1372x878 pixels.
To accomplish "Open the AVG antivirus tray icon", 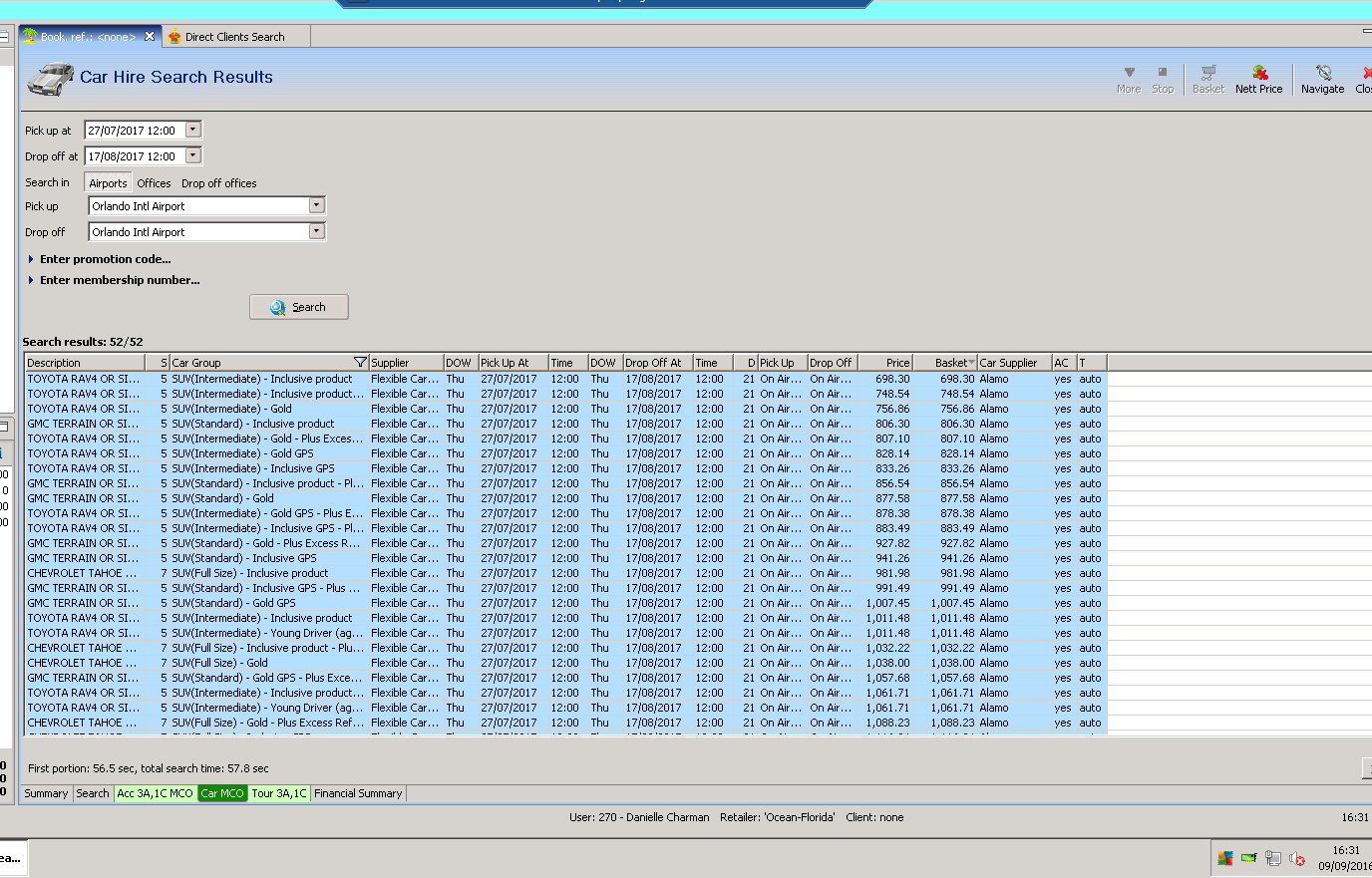I will point(1225,858).
